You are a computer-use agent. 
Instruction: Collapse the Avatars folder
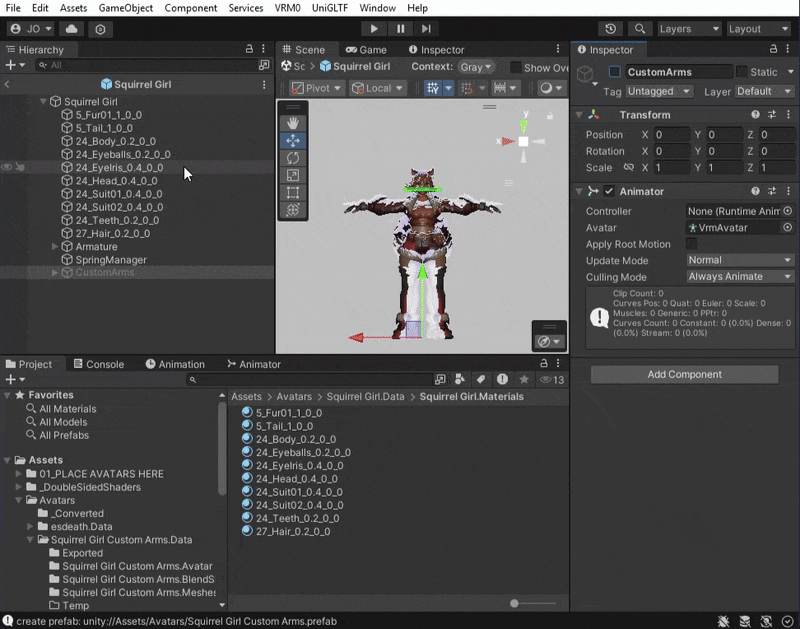pos(19,500)
